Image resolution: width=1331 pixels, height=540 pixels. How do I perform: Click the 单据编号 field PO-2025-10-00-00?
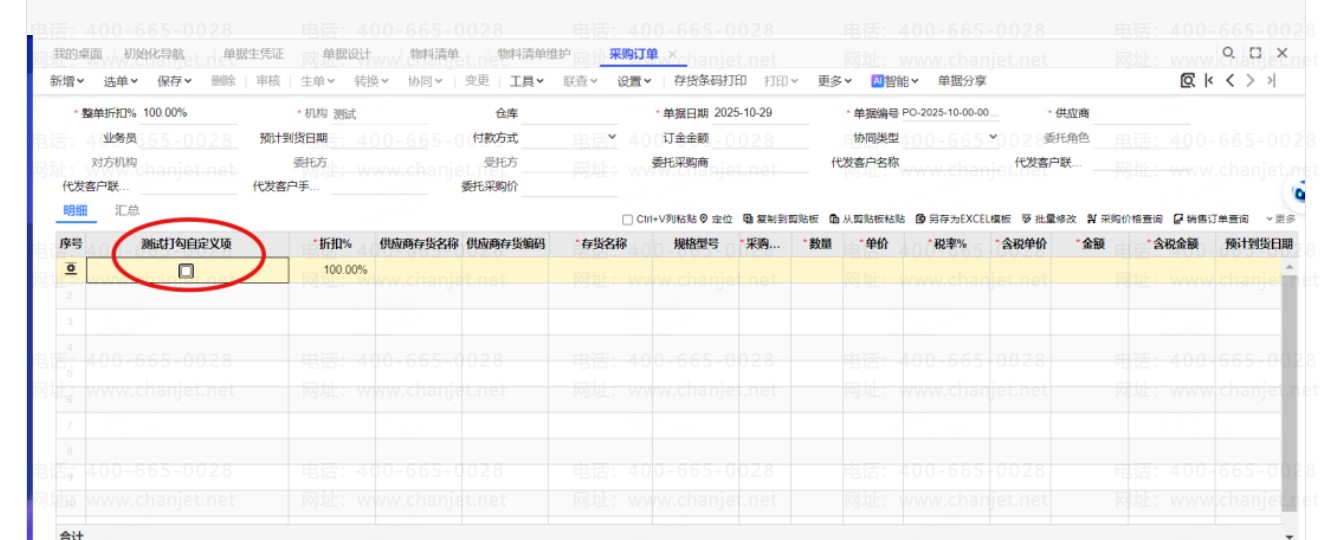click(x=951, y=113)
